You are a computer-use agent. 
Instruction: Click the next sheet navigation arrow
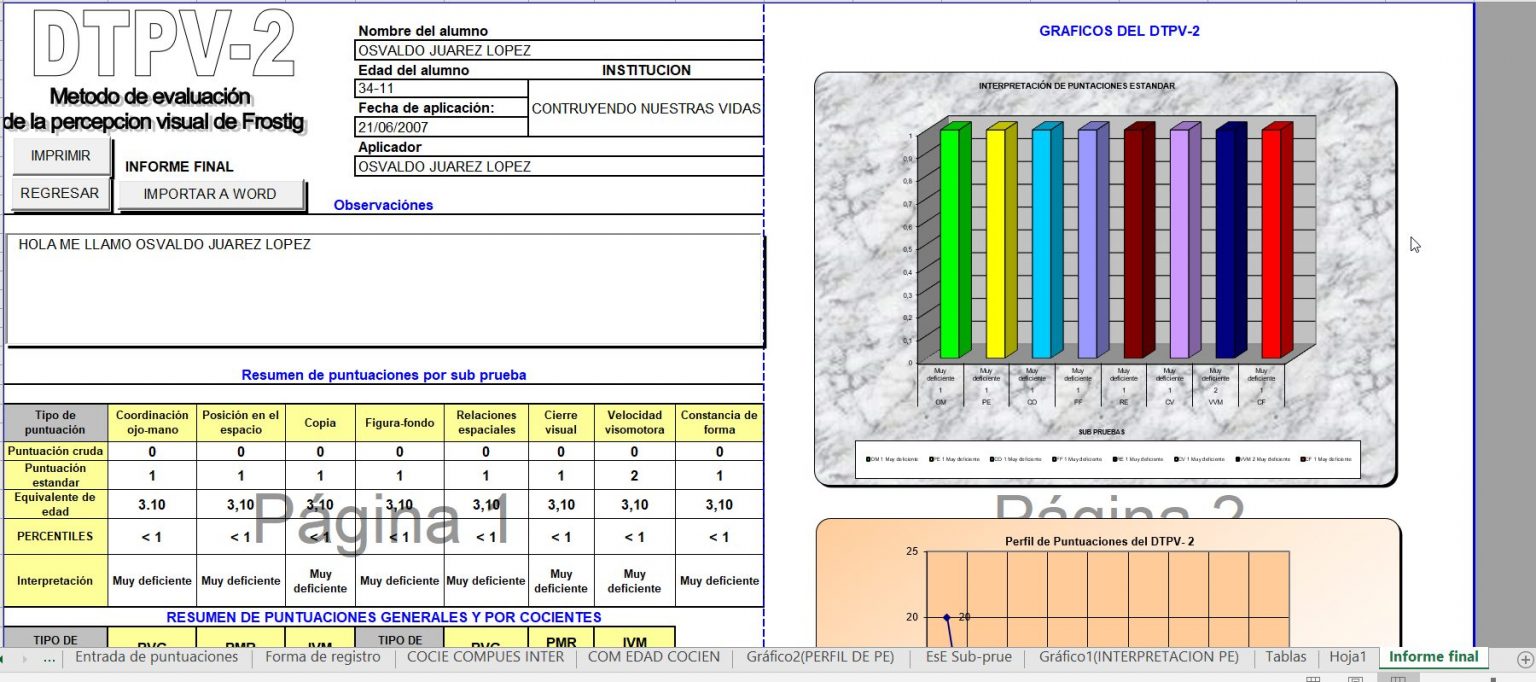click(25, 660)
